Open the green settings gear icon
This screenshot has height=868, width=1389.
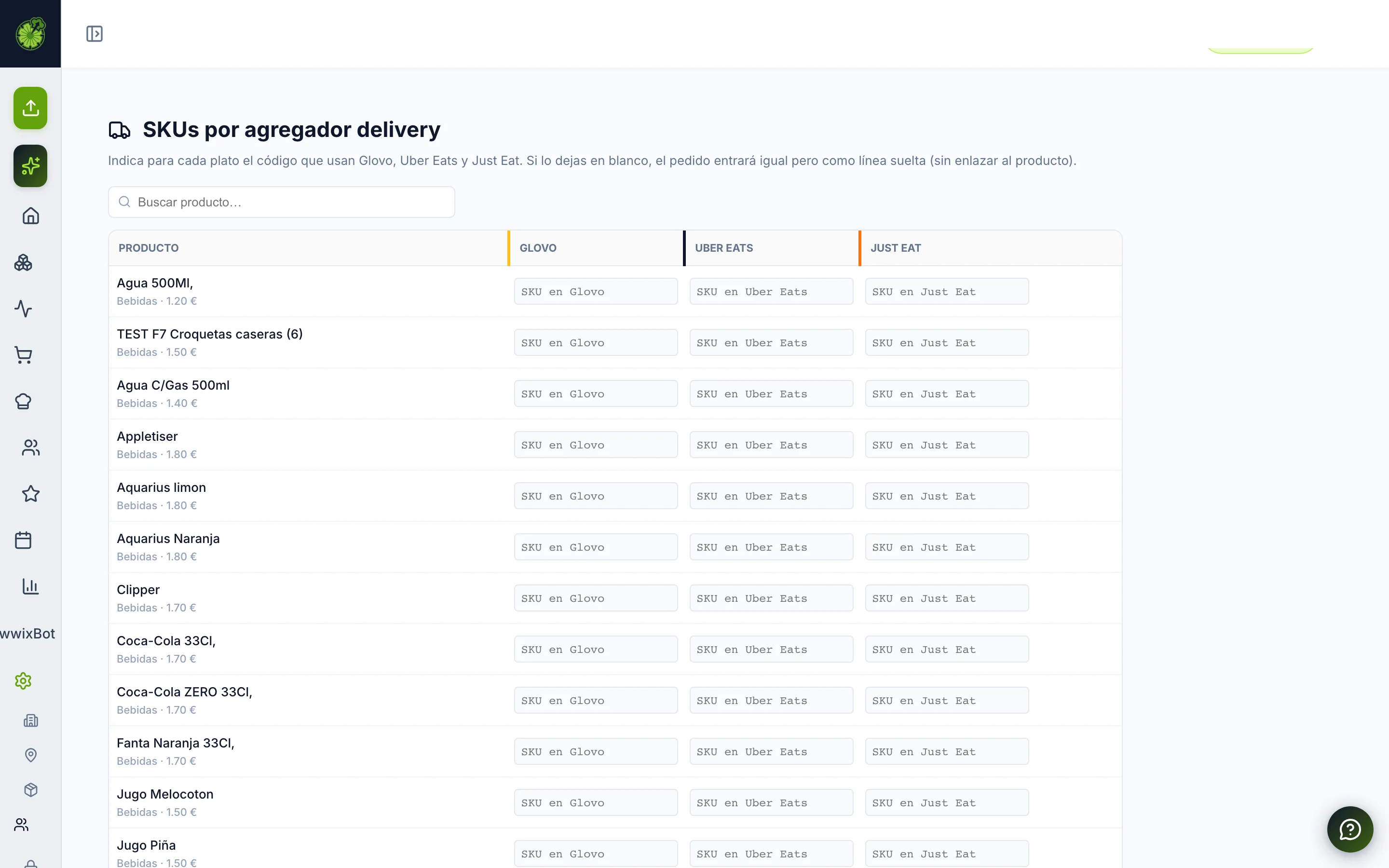point(23,681)
